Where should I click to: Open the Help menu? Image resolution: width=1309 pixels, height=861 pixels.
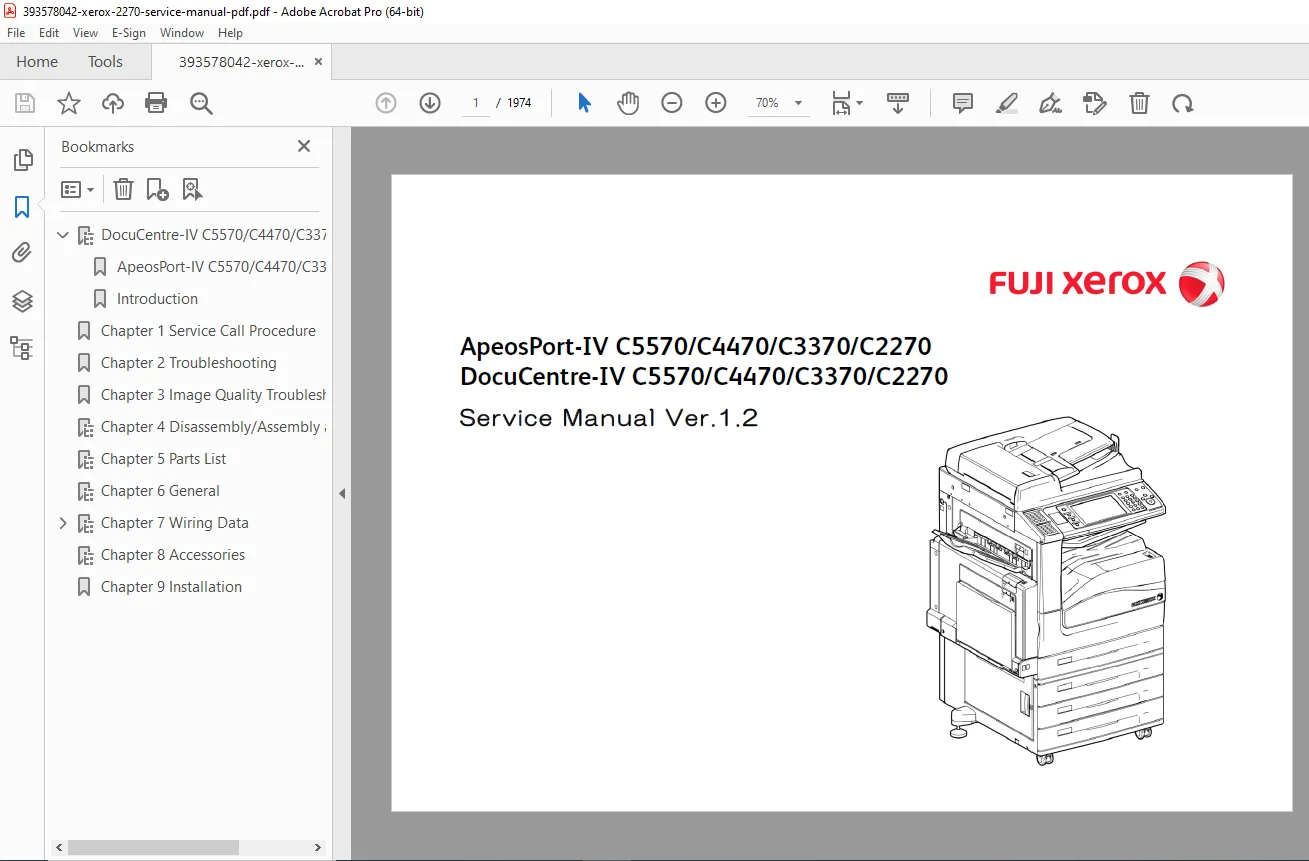(231, 33)
